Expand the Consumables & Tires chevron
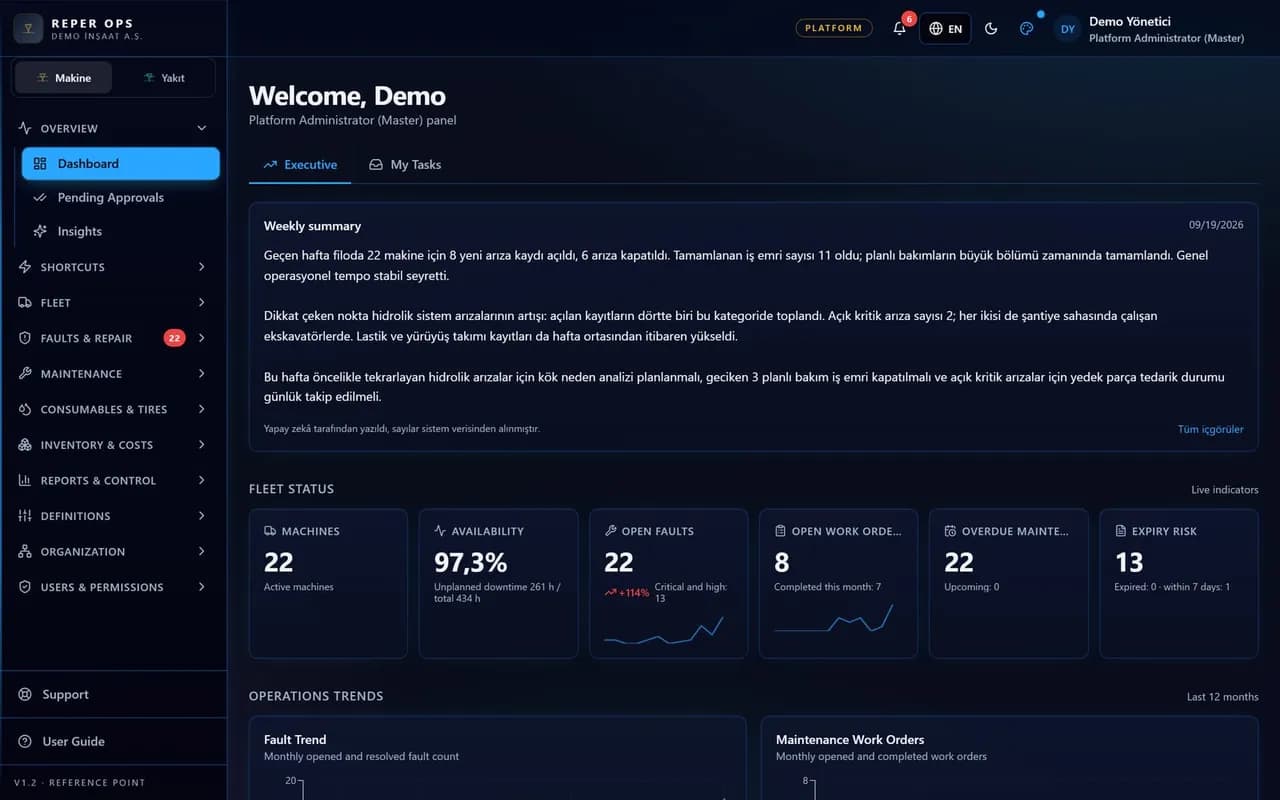This screenshot has width=1280, height=800. [x=202, y=409]
